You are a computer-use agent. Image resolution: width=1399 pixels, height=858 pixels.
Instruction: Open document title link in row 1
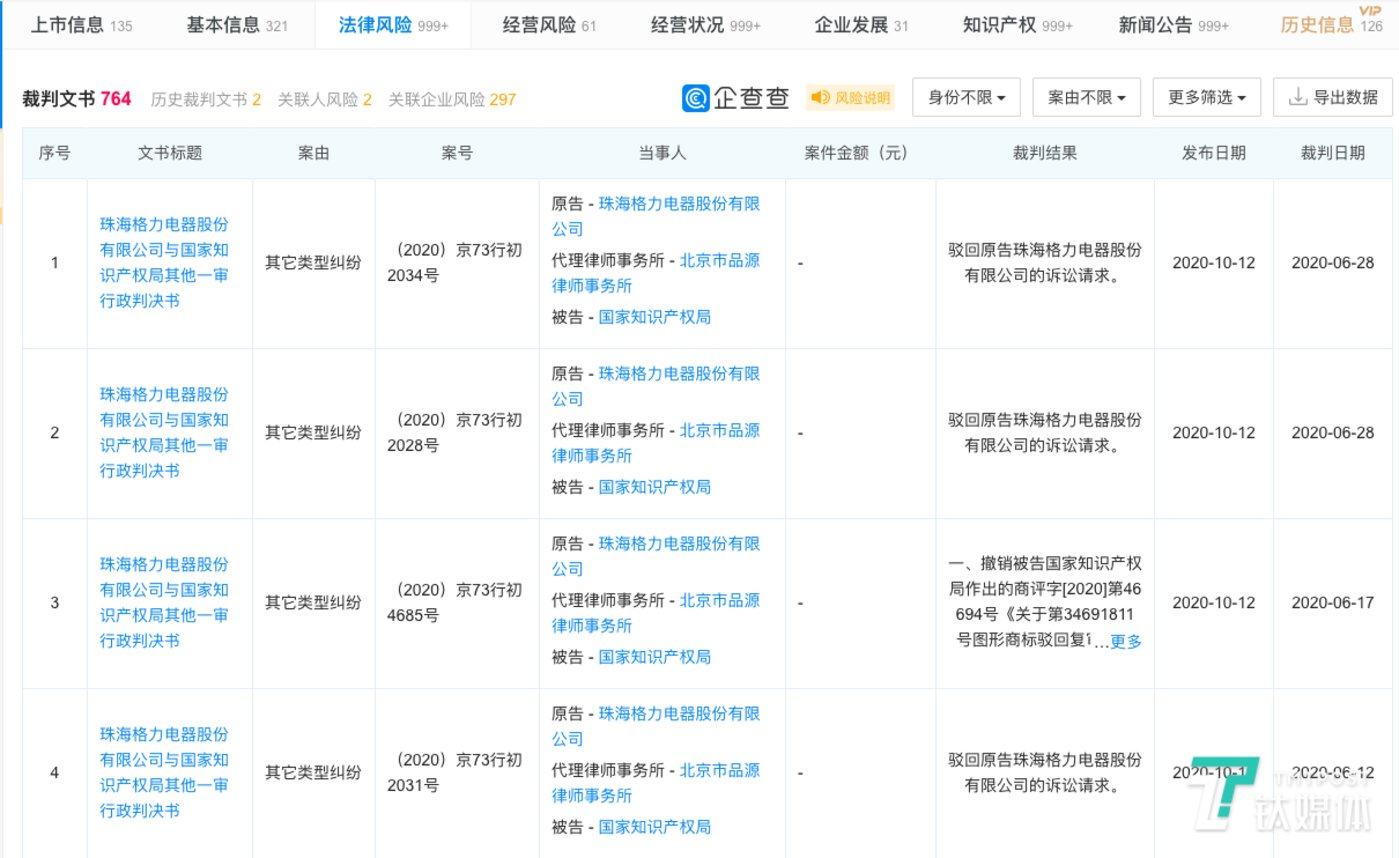pyautogui.click(x=164, y=263)
